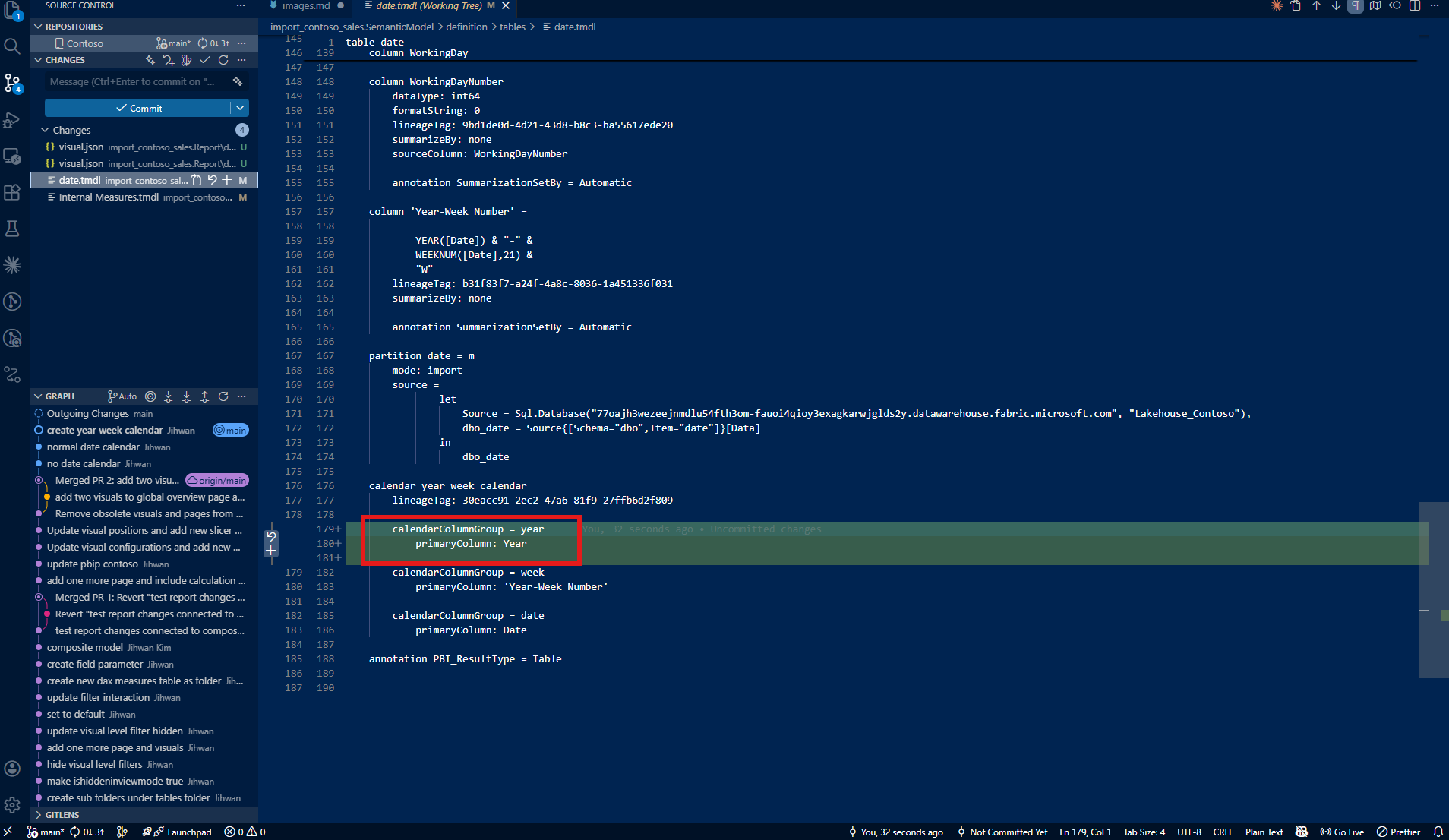1449x840 pixels.
Task: Open the Source Control view icon
Action: point(12,83)
